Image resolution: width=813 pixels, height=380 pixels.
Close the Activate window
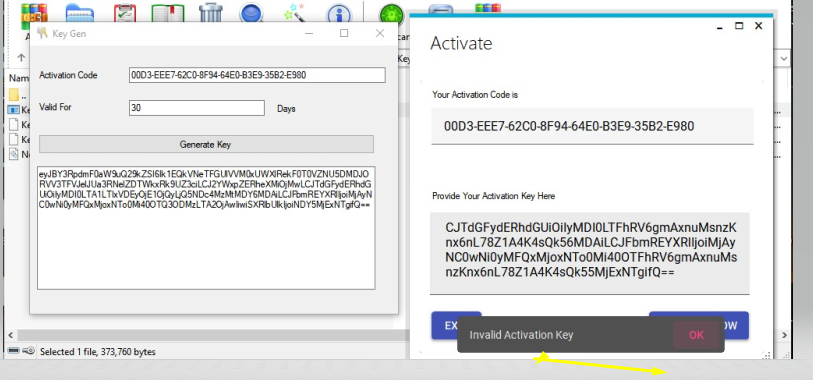coord(759,26)
